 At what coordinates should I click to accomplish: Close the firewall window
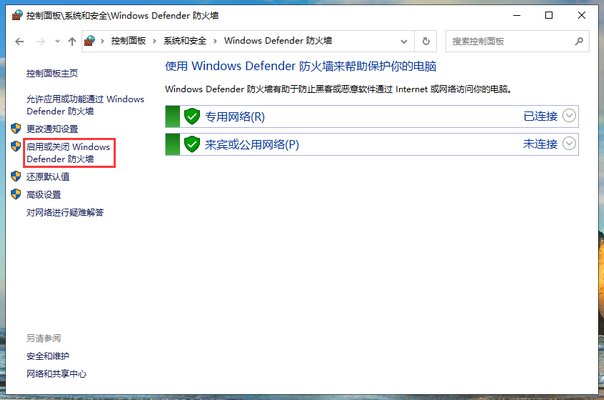click(x=581, y=15)
